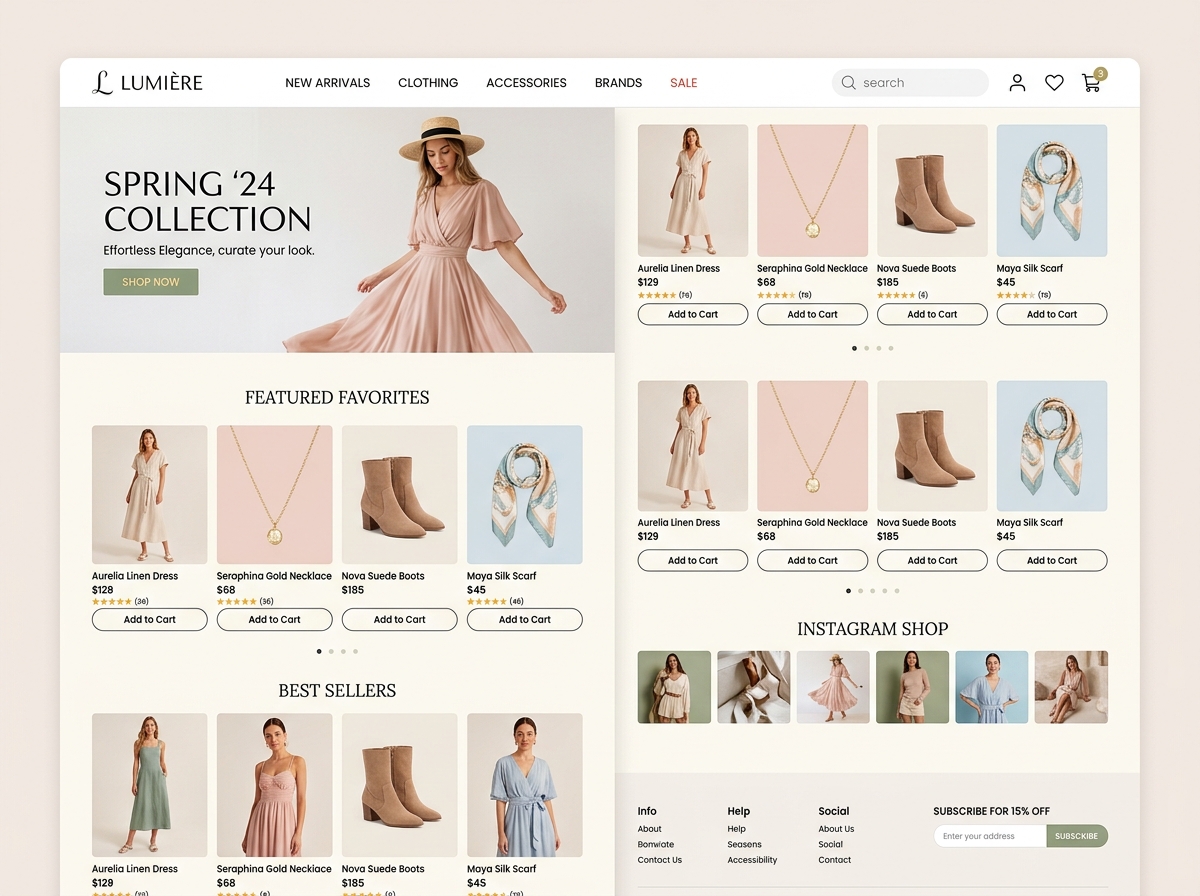Click the About Us link under Social
The height and width of the screenshot is (896, 1200).
(x=836, y=829)
